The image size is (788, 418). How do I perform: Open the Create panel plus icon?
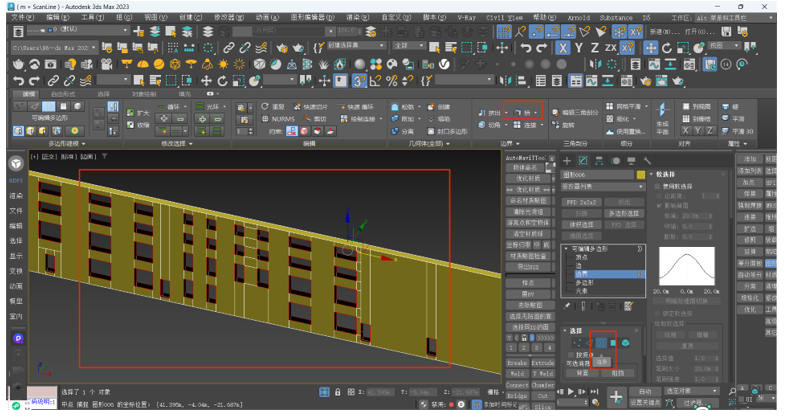(567, 159)
